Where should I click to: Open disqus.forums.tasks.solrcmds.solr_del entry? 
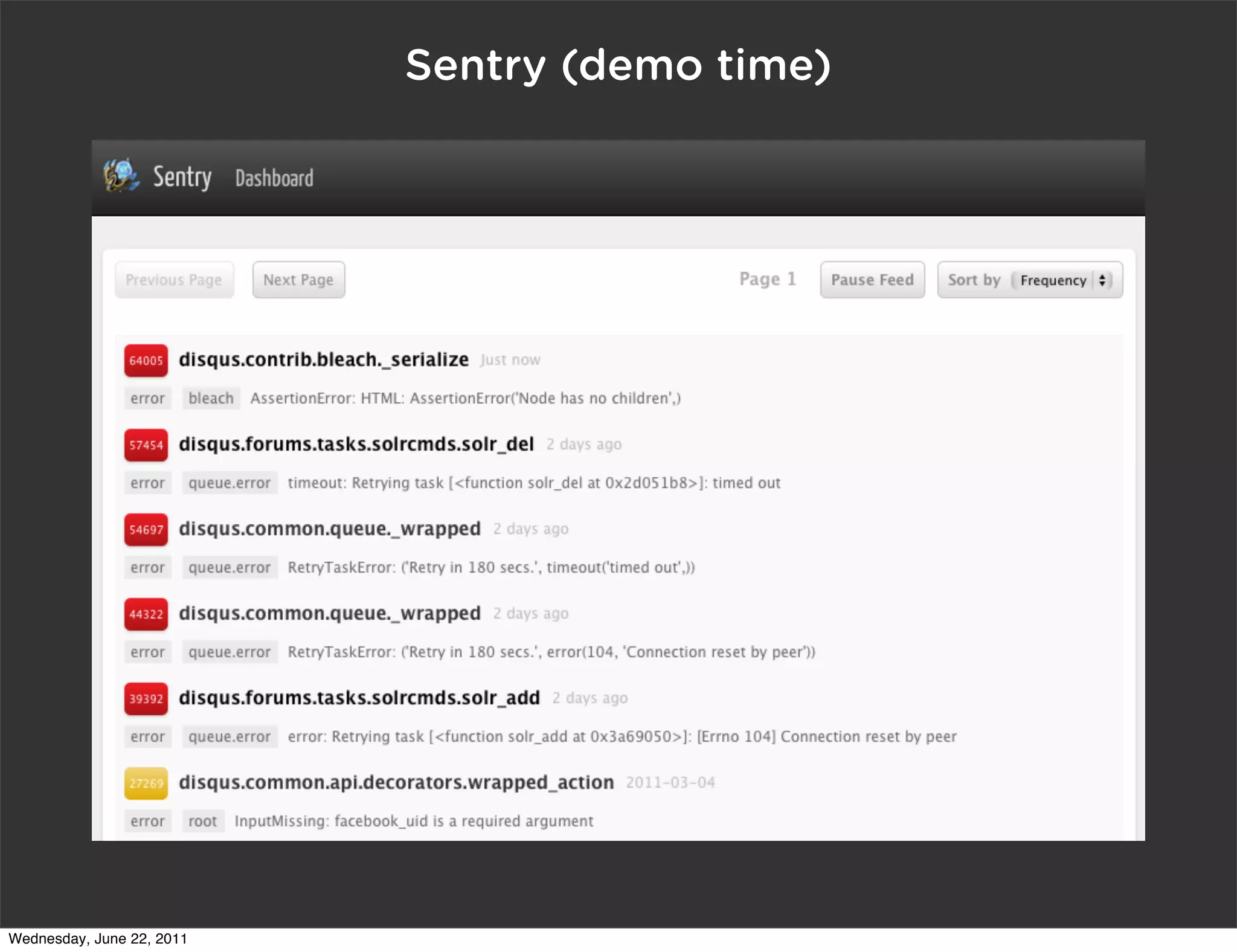pos(356,444)
